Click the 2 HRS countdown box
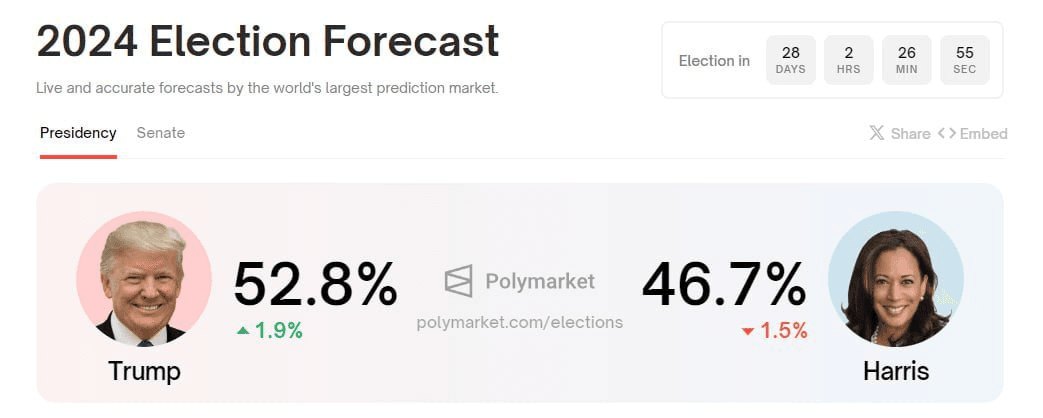Viewport: 1043px width, 418px height. point(849,60)
